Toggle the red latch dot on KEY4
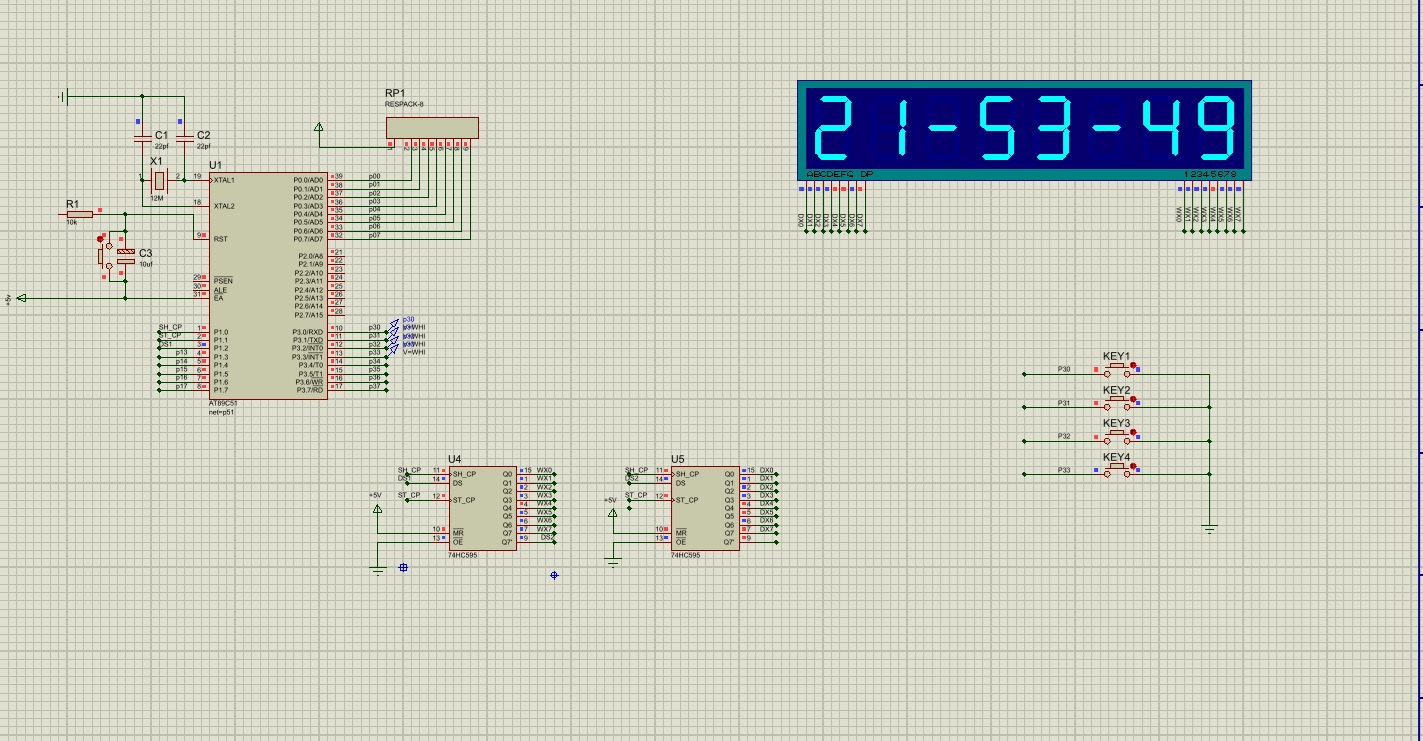1423x741 pixels. [1133, 466]
